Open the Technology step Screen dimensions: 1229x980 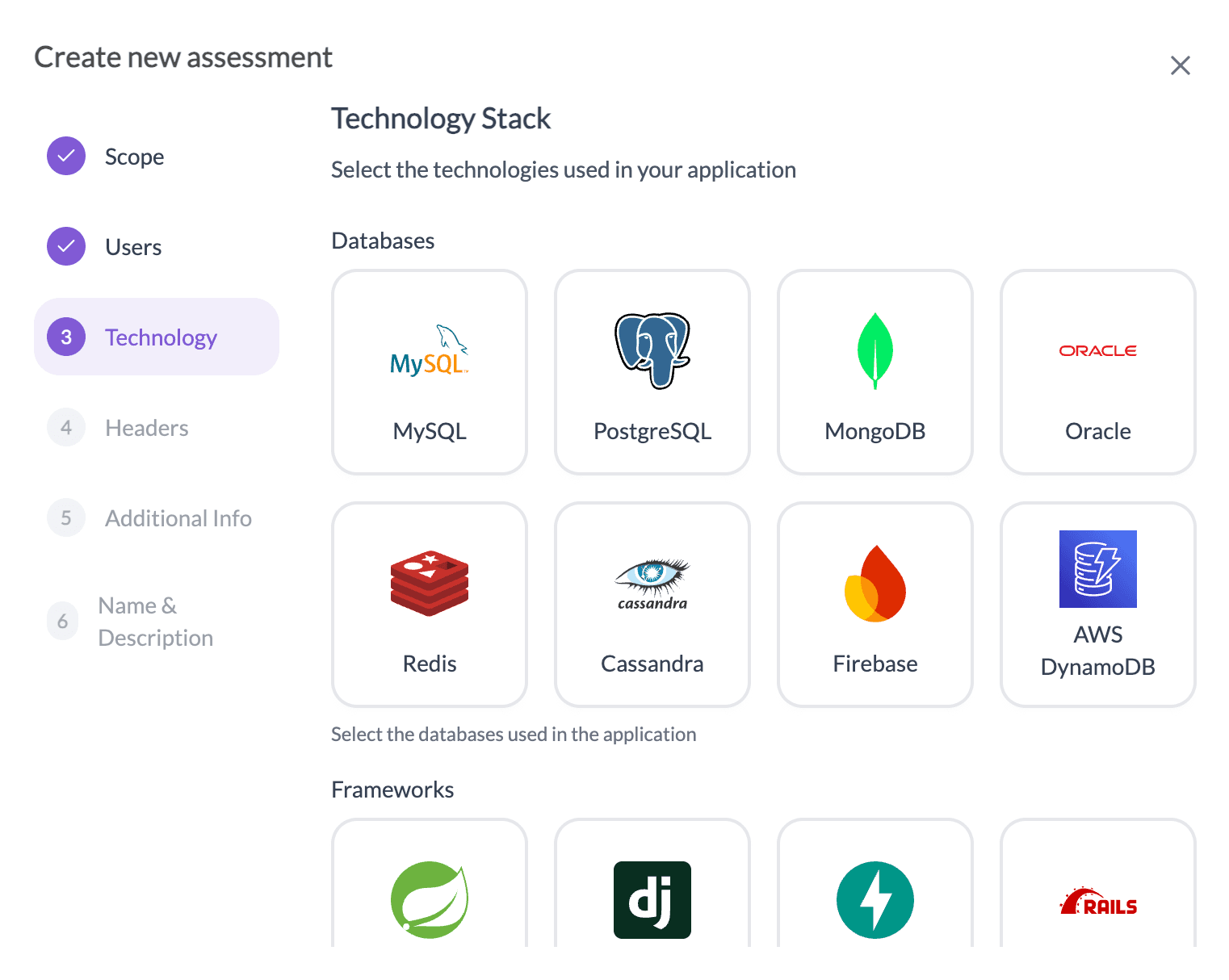pyautogui.click(x=160, y=337)
